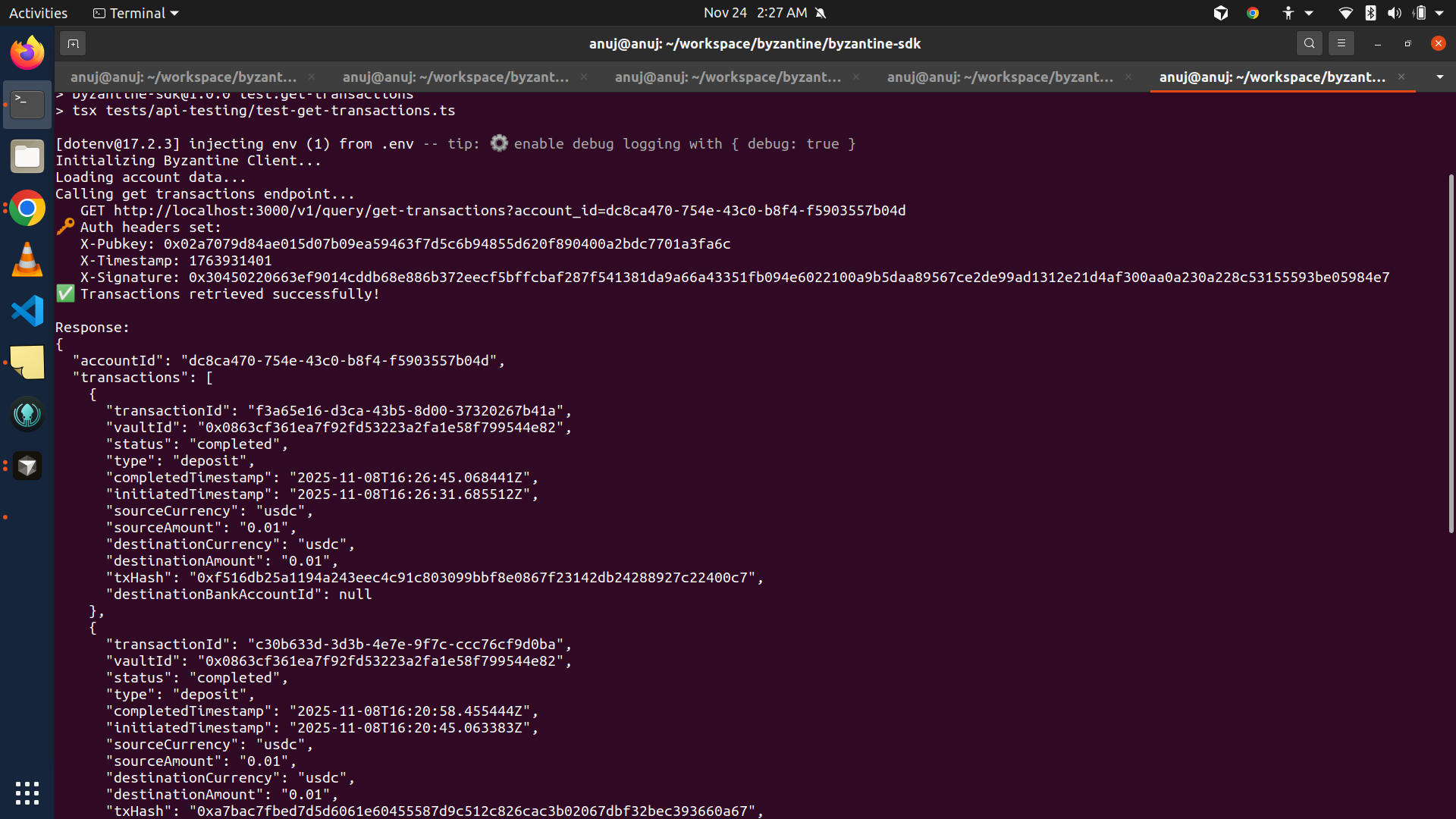
Task: Open a new terminal tab
Action: click(73, 44)
